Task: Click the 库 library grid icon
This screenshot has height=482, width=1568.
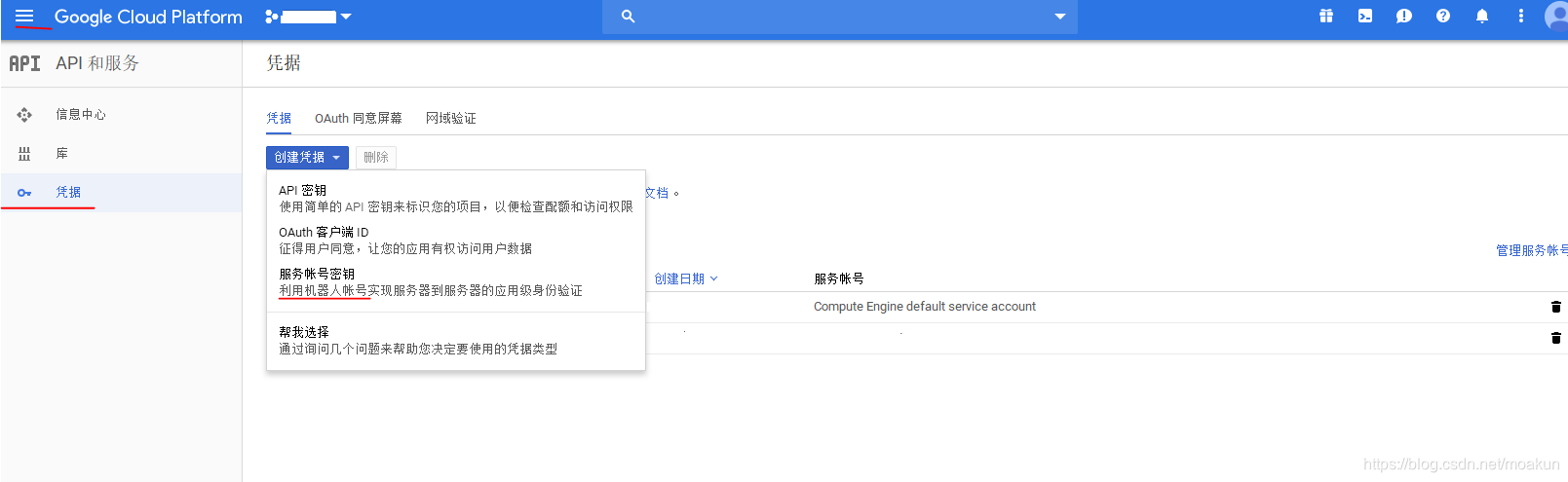Action: [24, 154]
